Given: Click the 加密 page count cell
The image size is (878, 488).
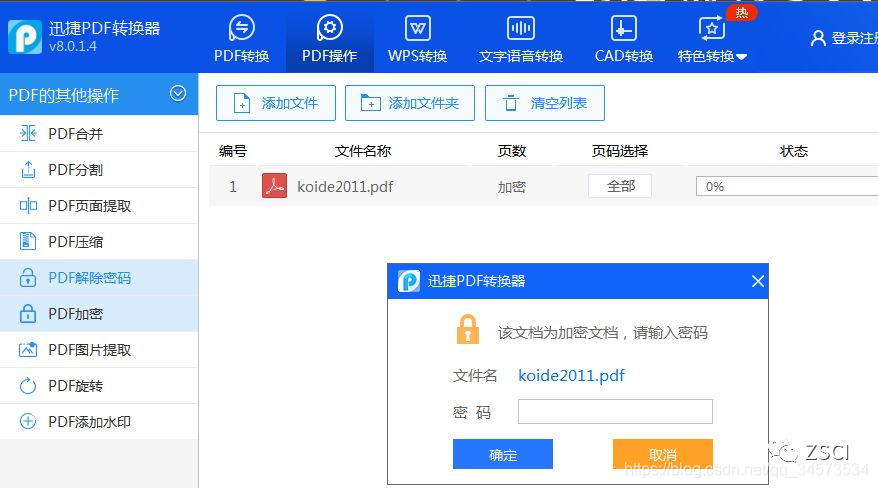Looking at the screenshot, I should tap(511, 187).
